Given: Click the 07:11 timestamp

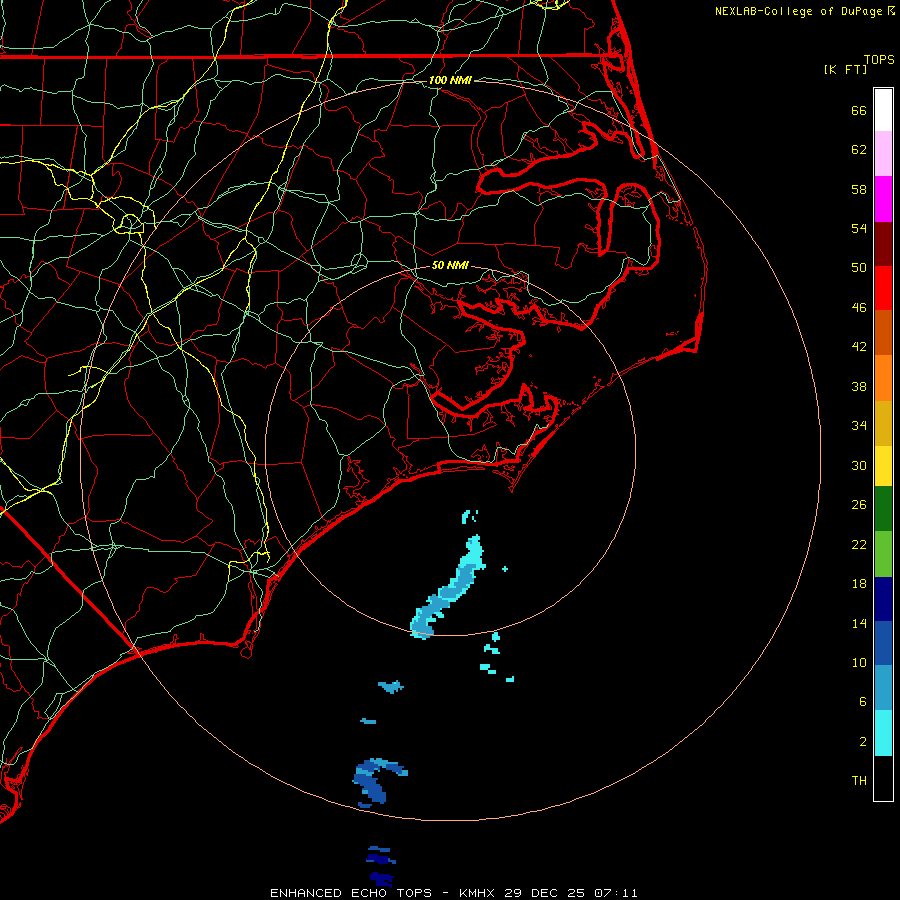Looking at the screenshot, I should tap(615, 893).
